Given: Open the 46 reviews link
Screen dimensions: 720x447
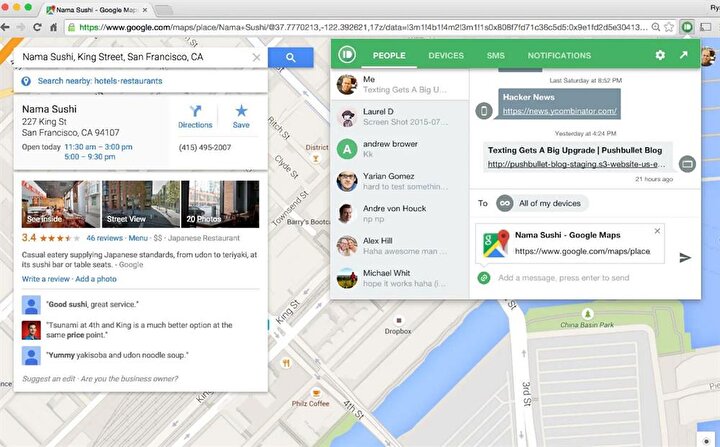Looking at the screenshot, I should tap(105, 238).
